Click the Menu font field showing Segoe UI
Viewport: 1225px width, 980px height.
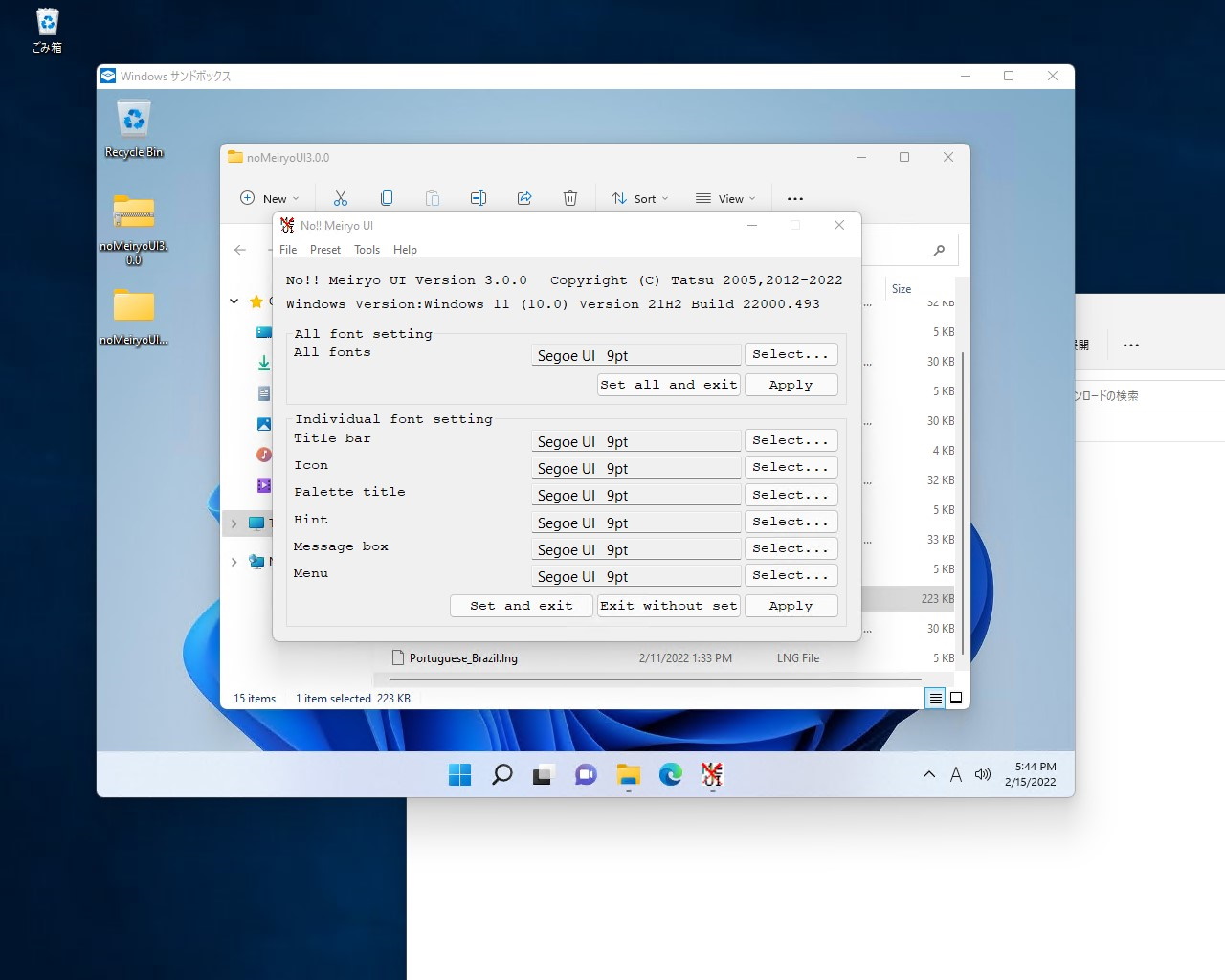[x=635, y=576]
